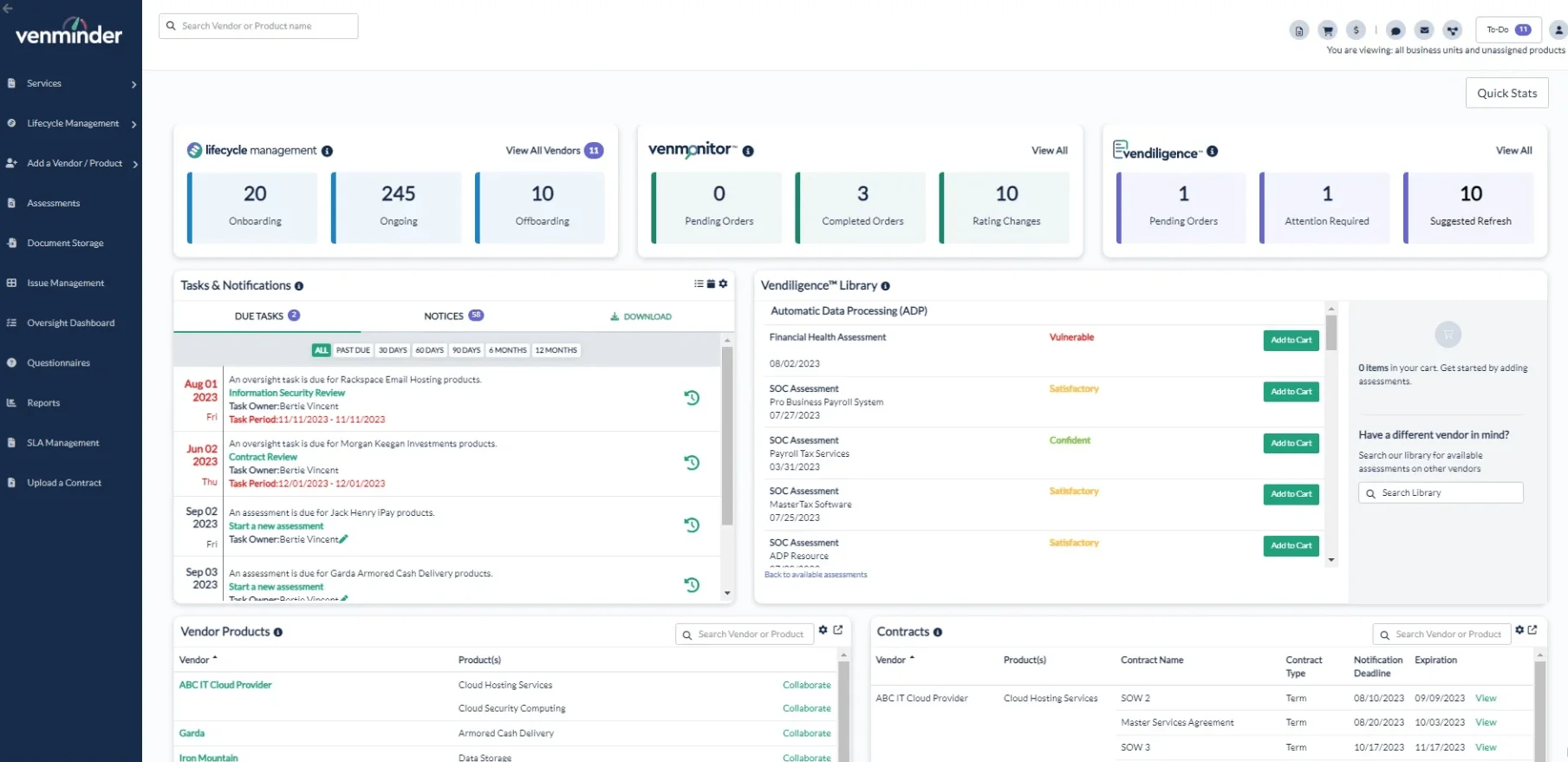Open Oversight Dashboard in sidebar
1568x762 pixels.
(x=71, y=322)
